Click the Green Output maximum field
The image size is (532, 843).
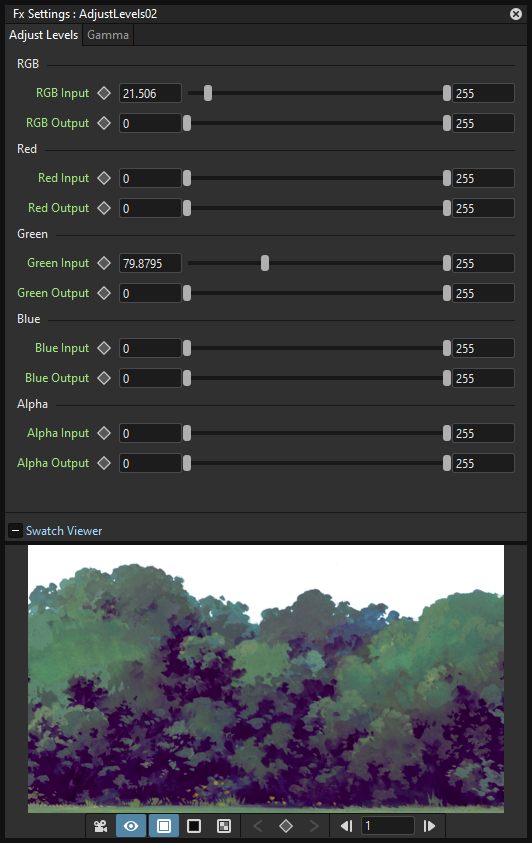click(483, 293)
